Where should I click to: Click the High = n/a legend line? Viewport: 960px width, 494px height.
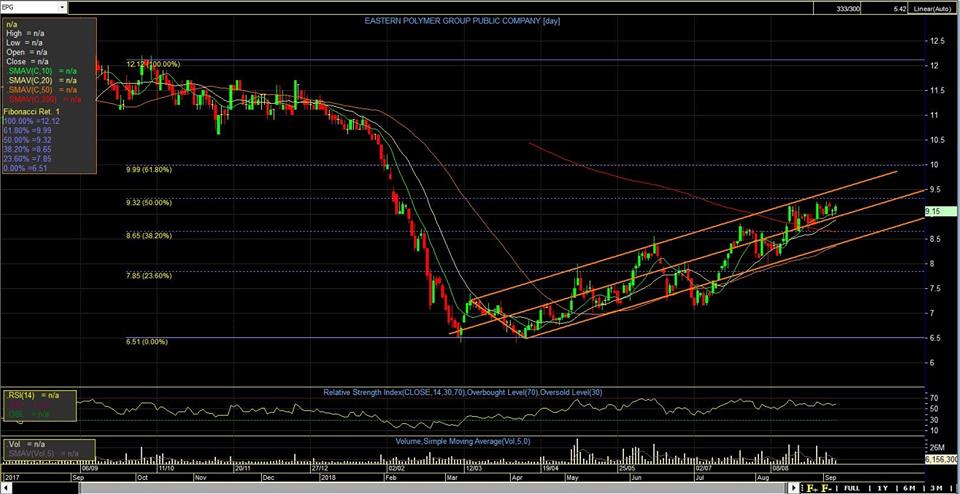(x=24, y=34)
